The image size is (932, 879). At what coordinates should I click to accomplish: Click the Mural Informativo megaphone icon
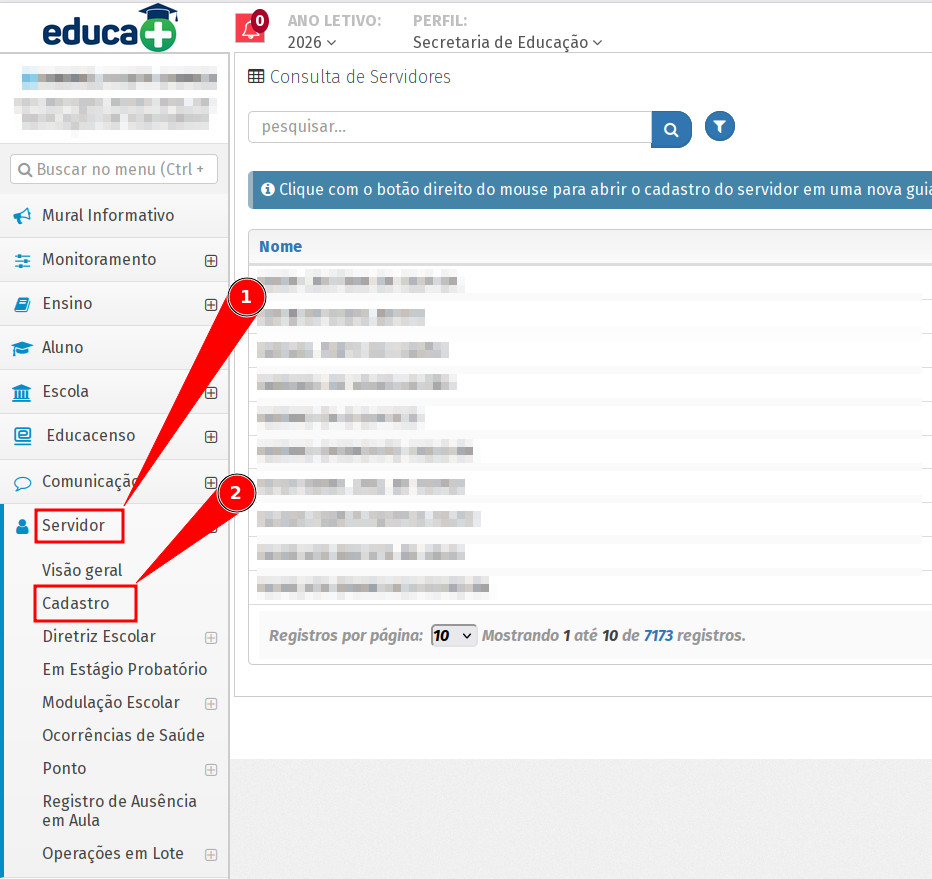(x=22, y=216)
